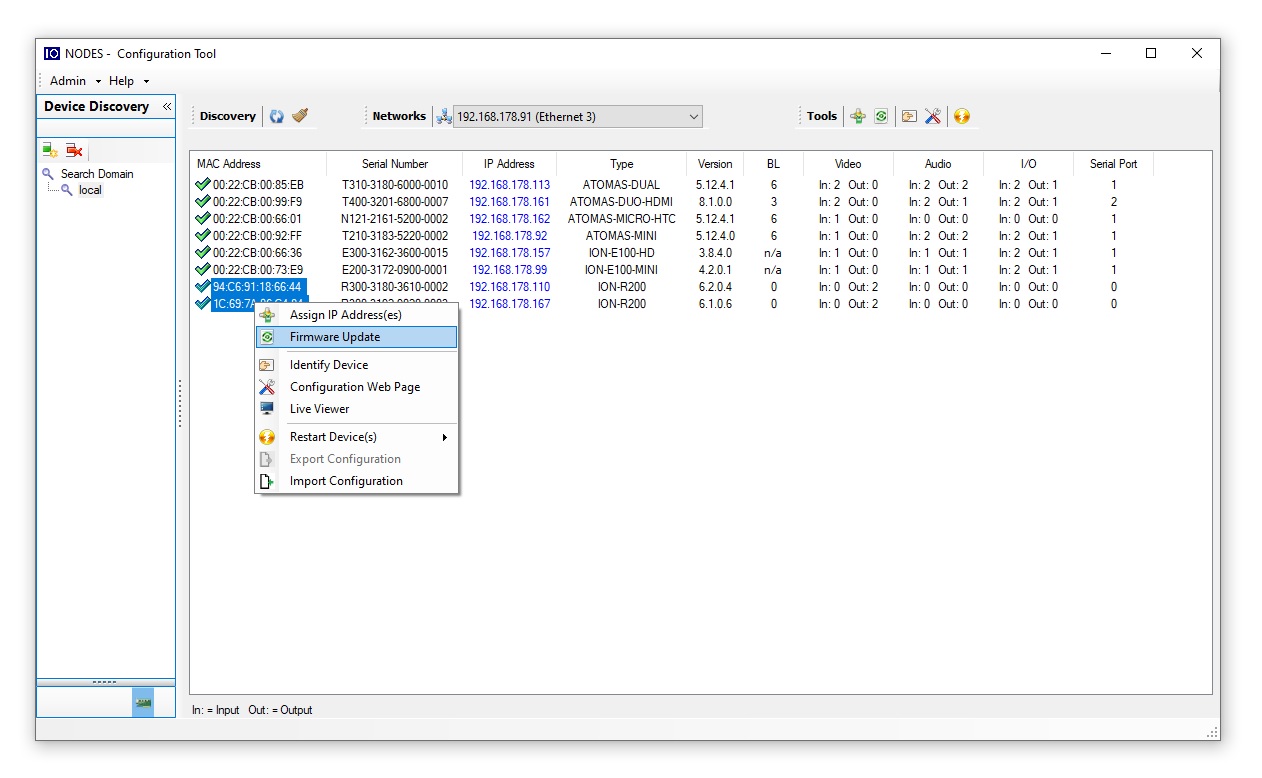
Task: Open IP address link 192.168.178.113
Action: click(509, 185)
